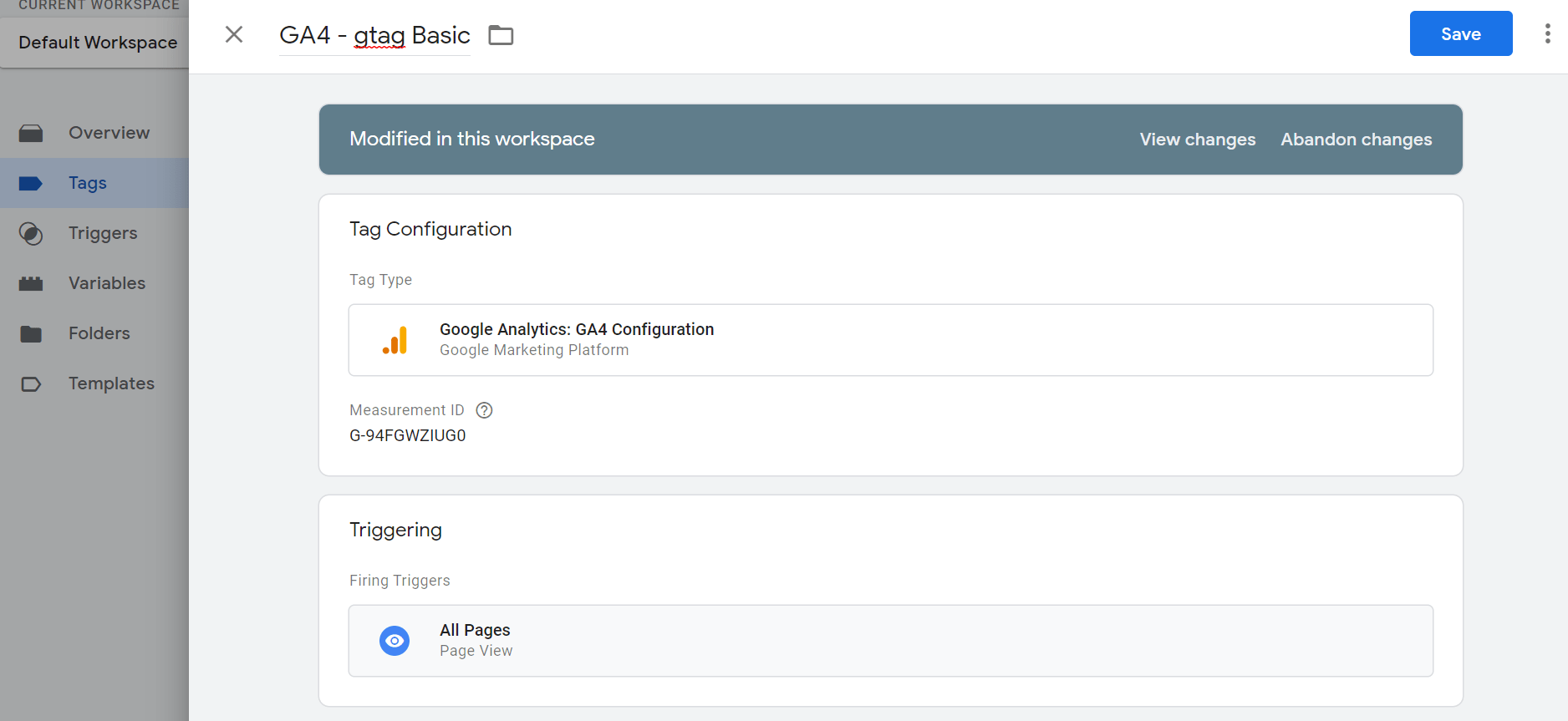Click the View changes link
The width and height of the screenshot is (1568, 721).
[1197, 140]
